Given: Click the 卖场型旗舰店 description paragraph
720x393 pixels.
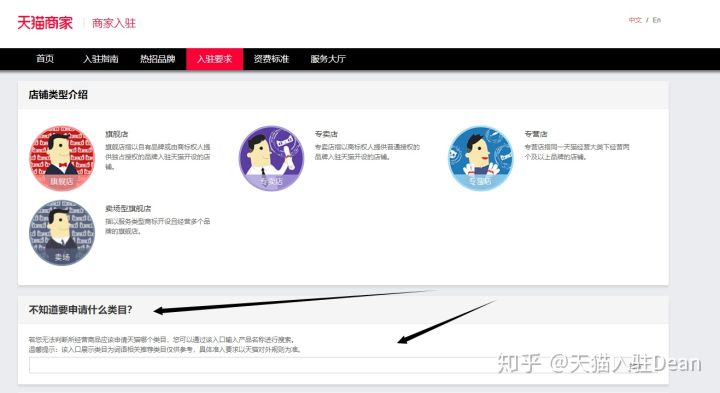Looking at the screenshot, I should click(x=158, y=226).
